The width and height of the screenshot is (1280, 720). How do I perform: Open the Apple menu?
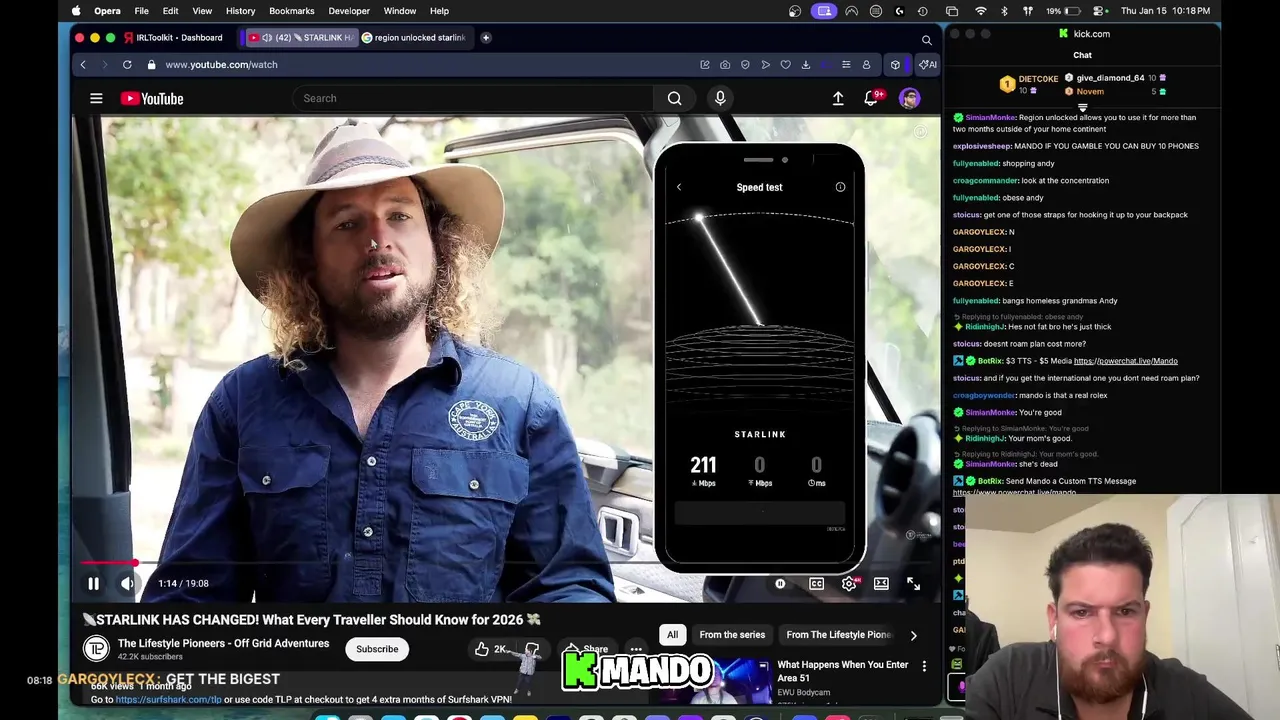click(x=76, y=11)
